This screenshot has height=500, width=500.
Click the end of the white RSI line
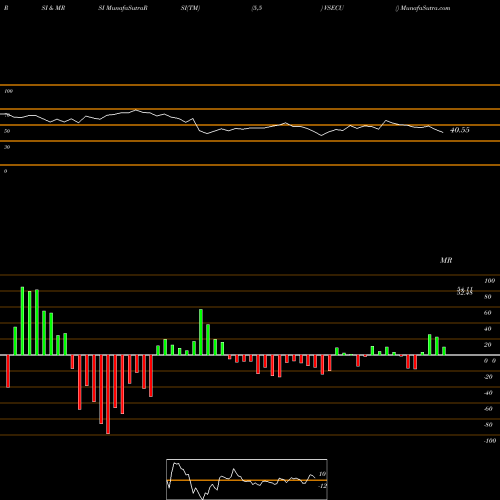point(443,133)
